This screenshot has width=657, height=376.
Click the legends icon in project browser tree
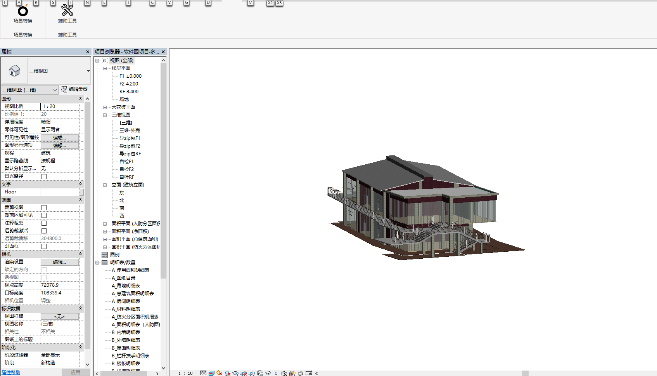click(105, 254)
